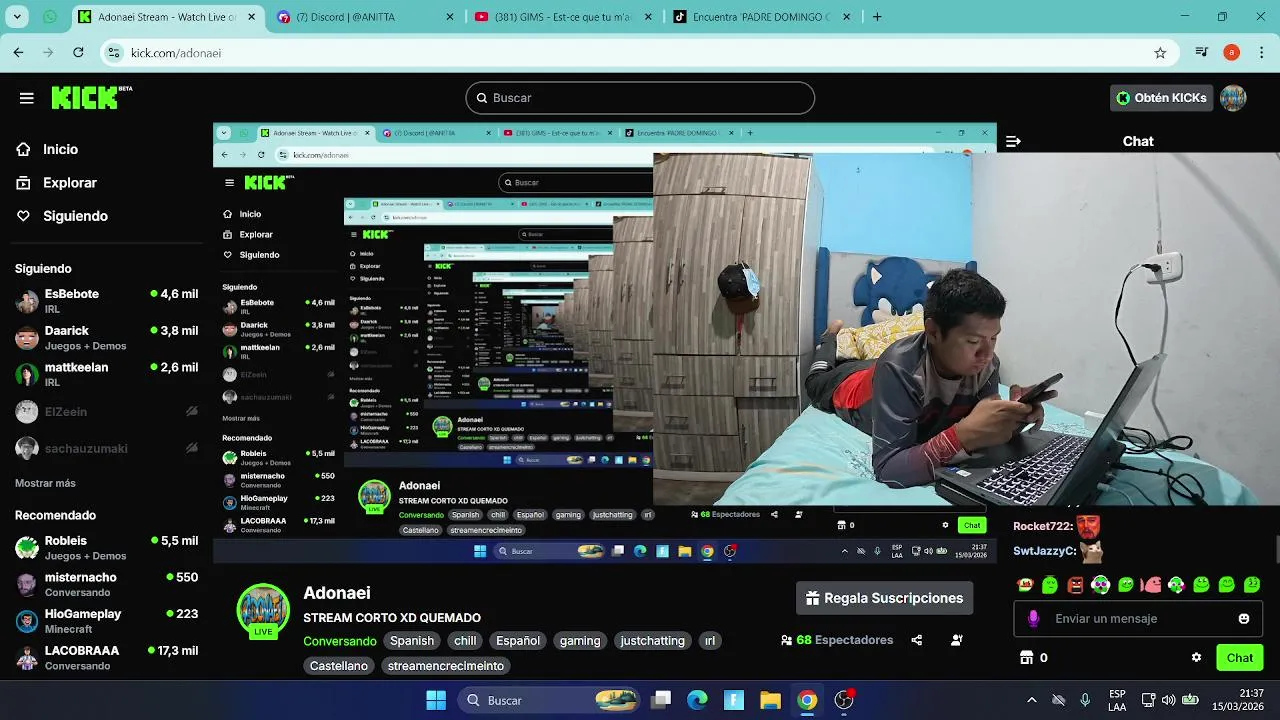Click Chrome profile avatar icon
Screen dimensions: 1280x720
pyautogui.click(x=1231, y=53)
